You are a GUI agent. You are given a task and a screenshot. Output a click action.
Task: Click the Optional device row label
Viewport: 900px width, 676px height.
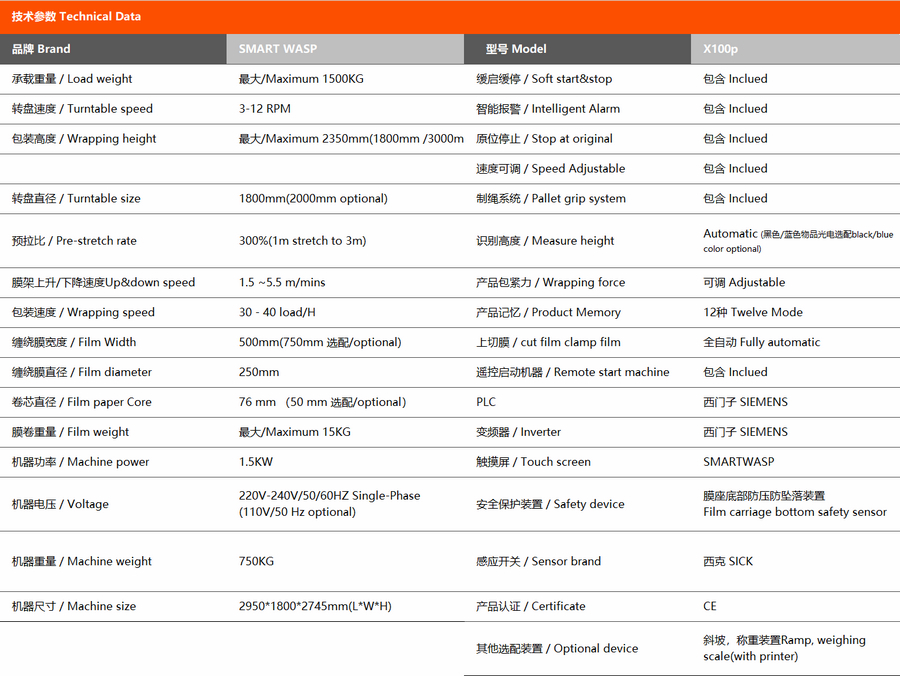tap(557, 649)
